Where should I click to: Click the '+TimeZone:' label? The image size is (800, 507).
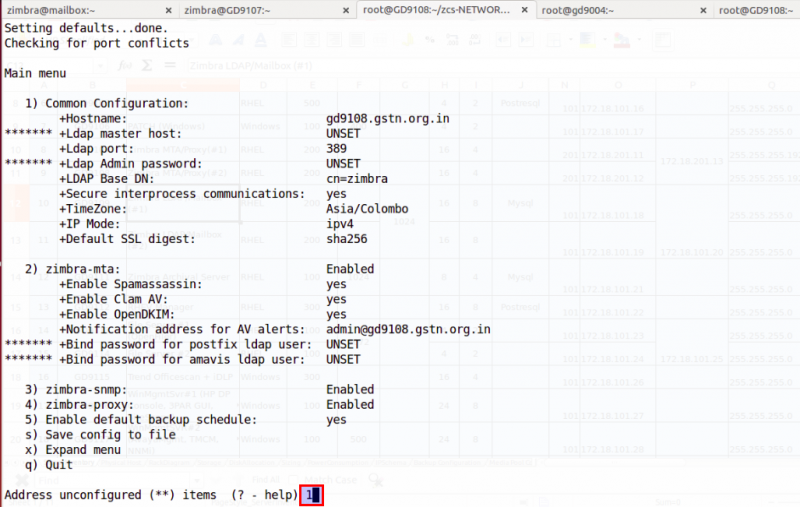93,209
